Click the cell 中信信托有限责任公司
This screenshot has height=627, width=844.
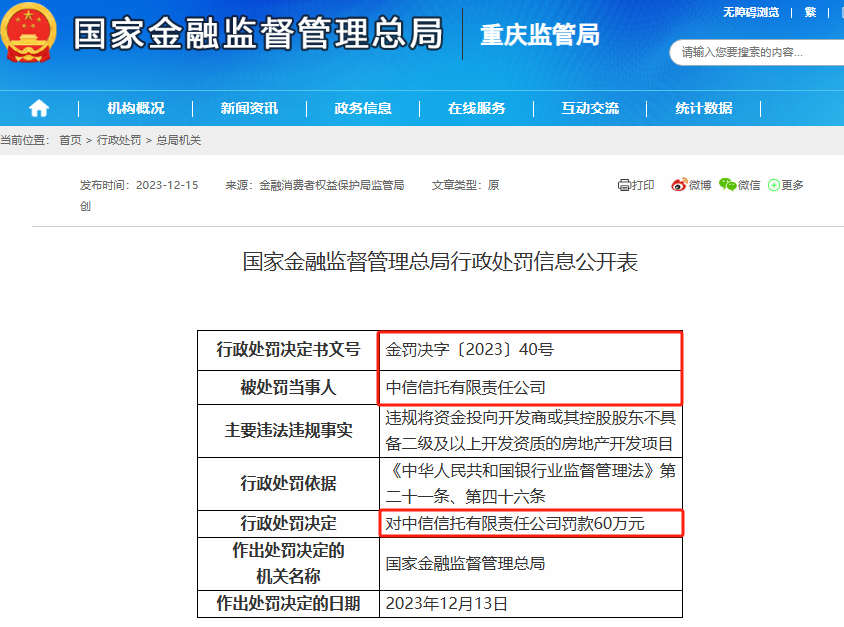[530, 388]
